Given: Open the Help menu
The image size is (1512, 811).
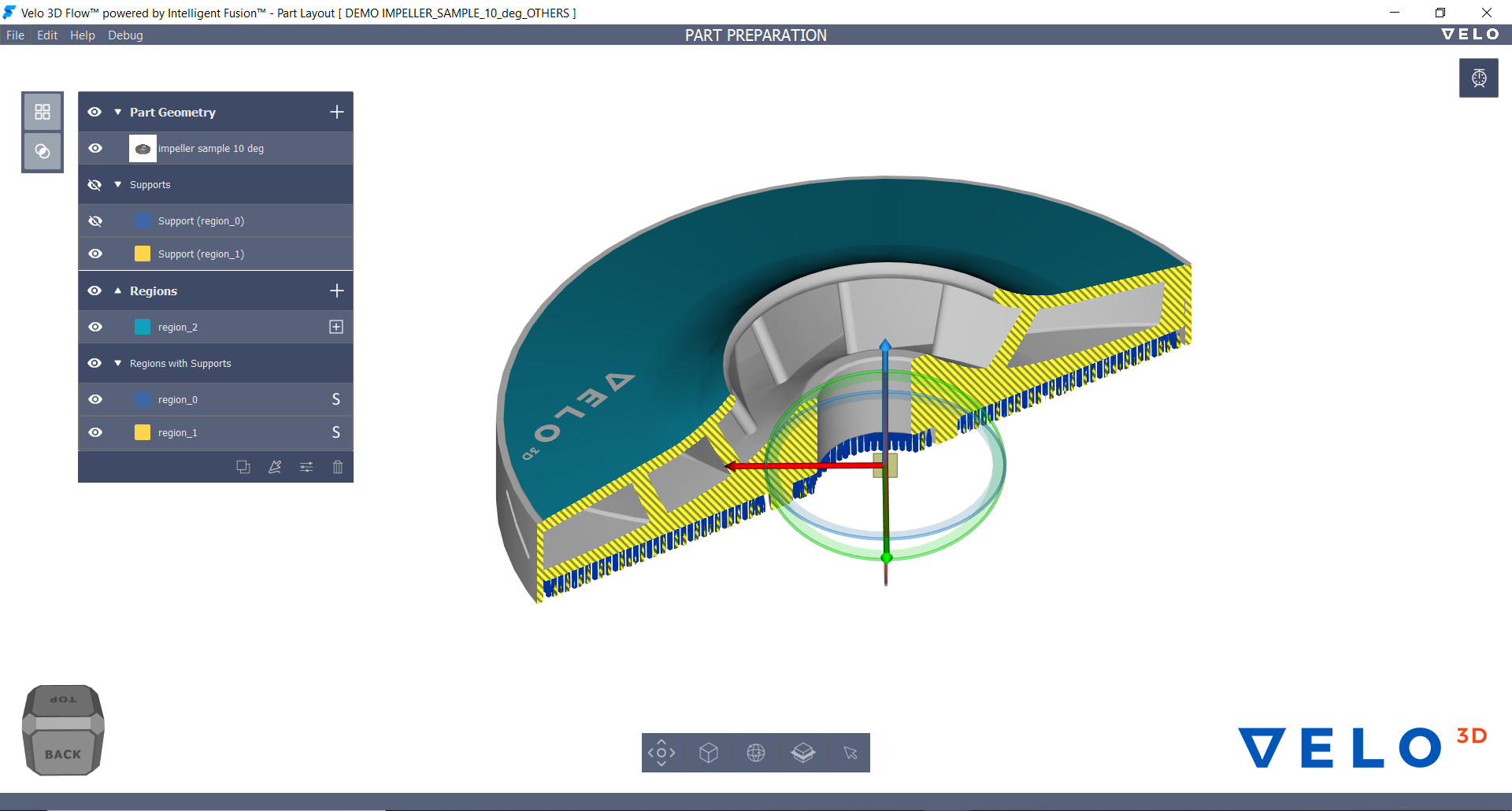Looking at the screenshot, I should click(82, 35).
